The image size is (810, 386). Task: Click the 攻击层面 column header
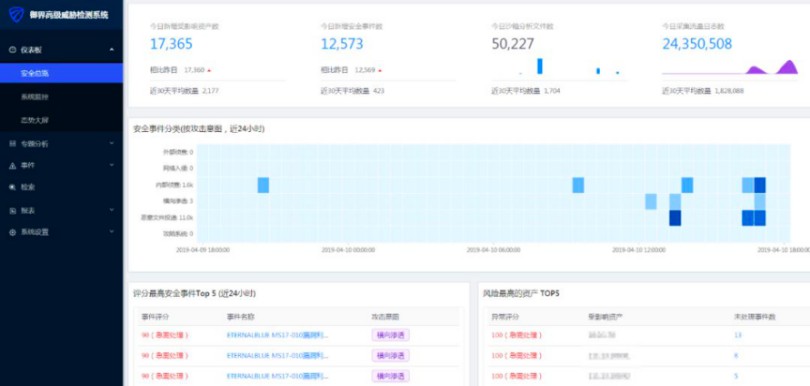385,316
